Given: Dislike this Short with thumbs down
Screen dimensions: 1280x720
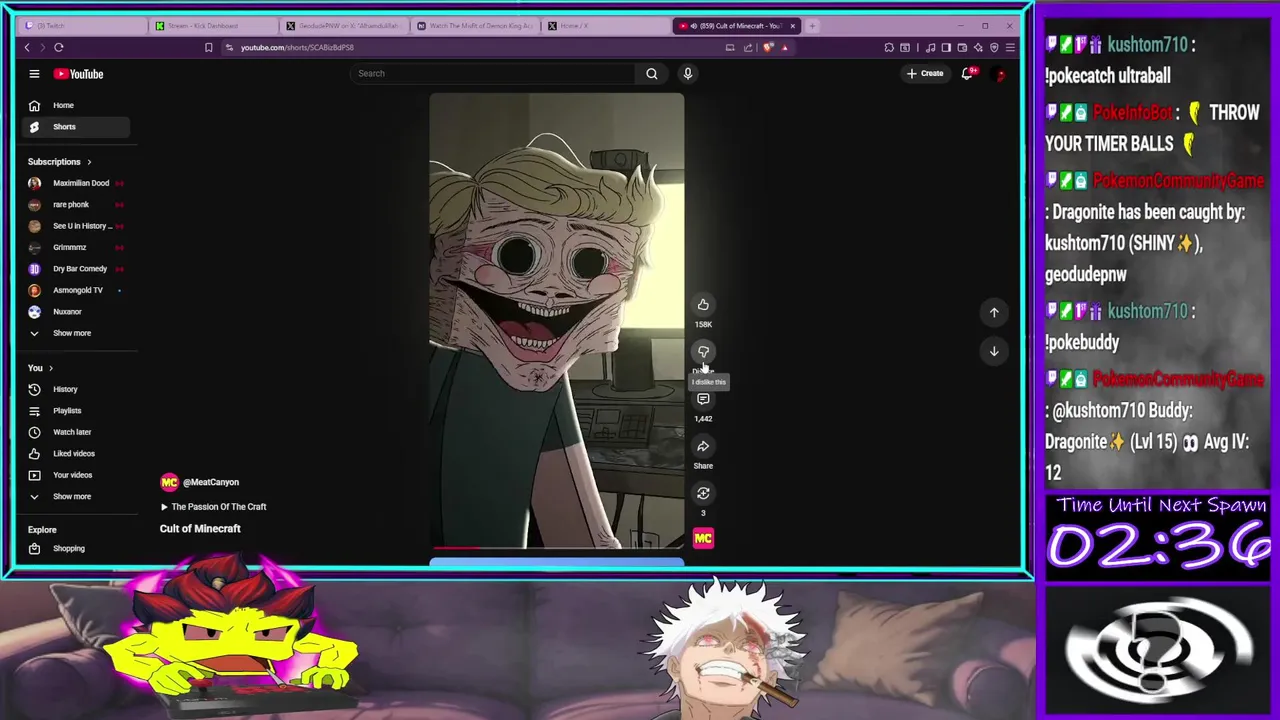Looking at the screenshot, I should coord(703,352).
